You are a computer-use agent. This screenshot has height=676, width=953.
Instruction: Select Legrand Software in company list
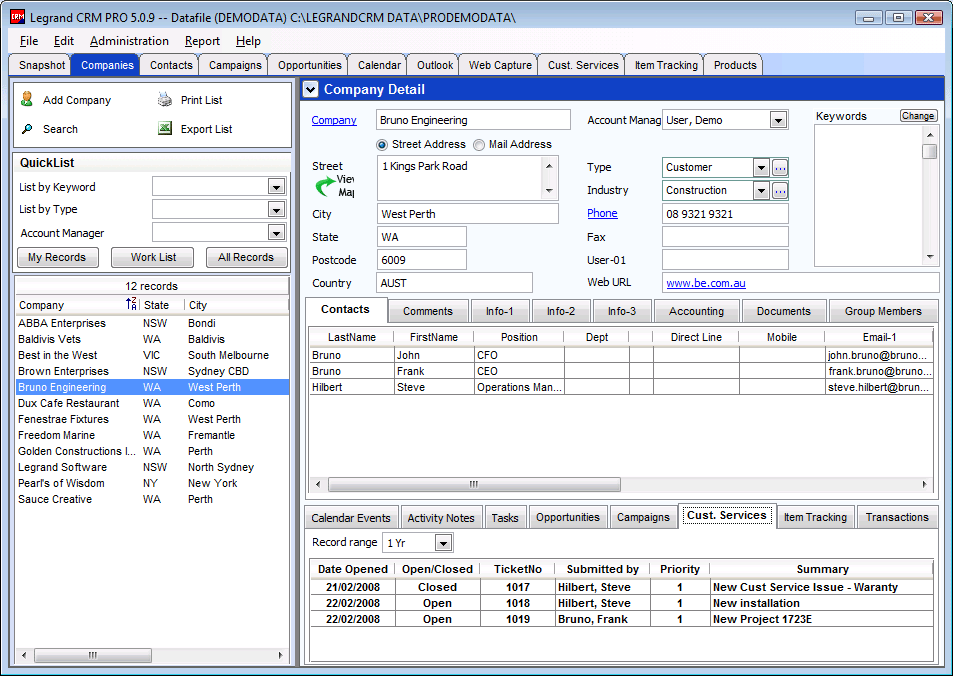pos(152,467)
